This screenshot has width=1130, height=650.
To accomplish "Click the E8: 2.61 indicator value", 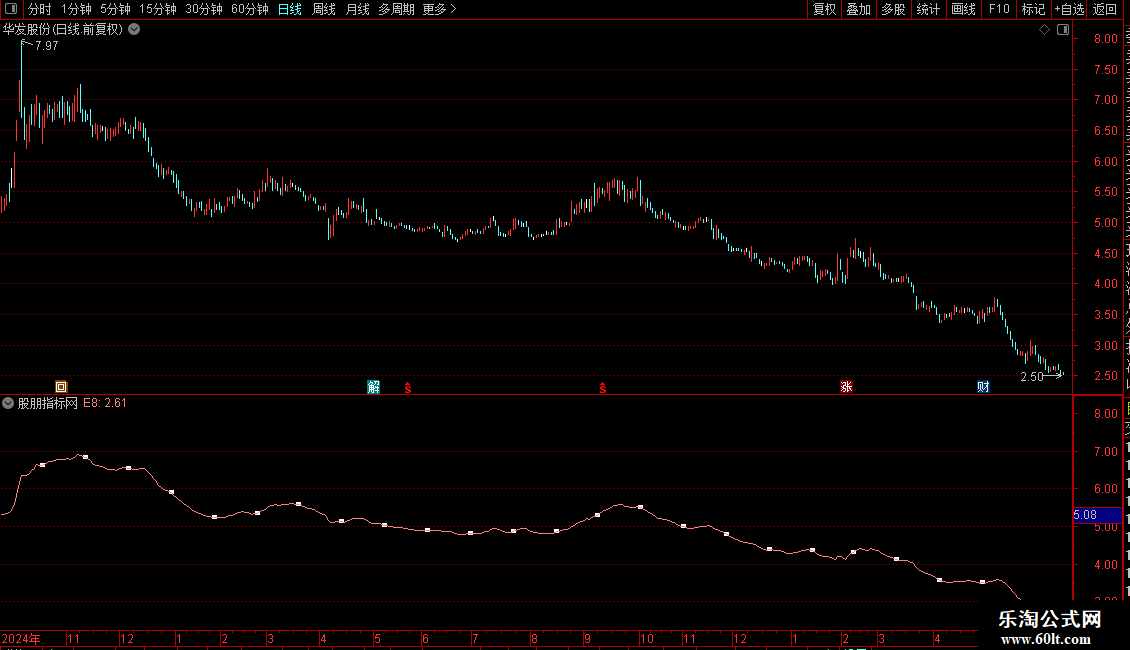I will point(105,404).
